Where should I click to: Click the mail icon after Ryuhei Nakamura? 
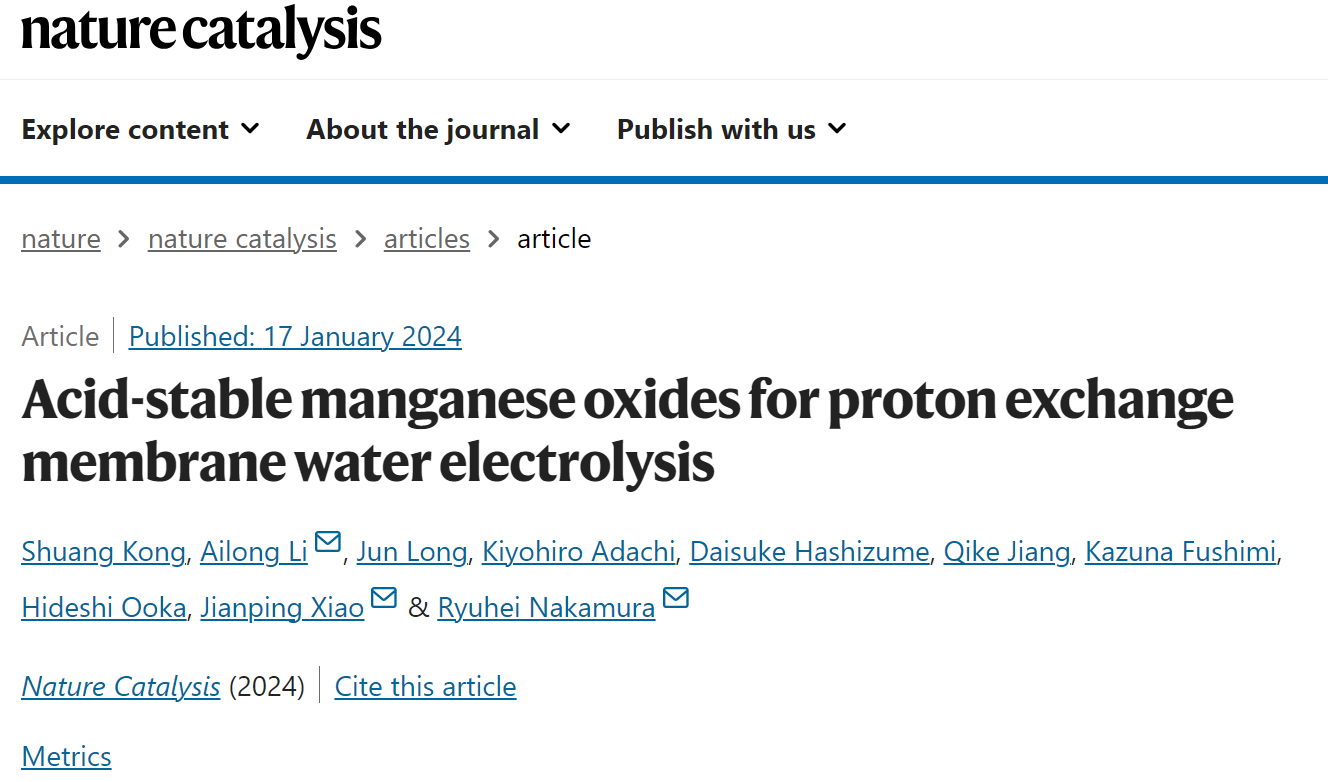pos(676,598)
